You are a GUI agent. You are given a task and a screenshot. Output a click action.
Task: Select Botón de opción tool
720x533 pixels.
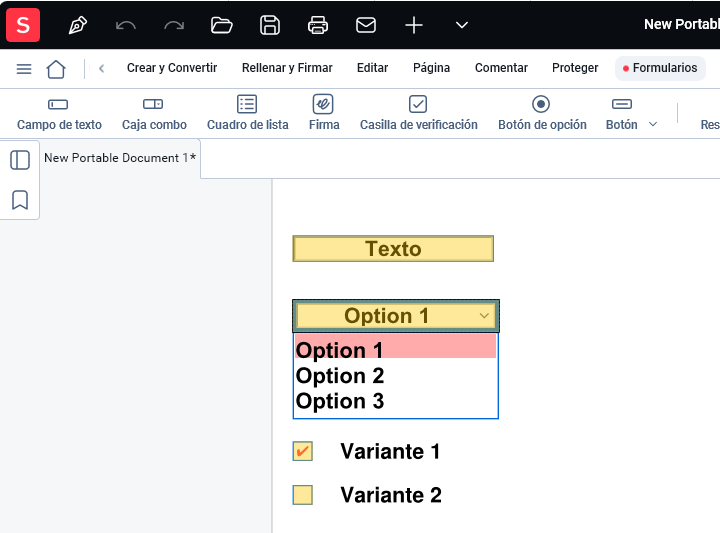click(542, 113)
